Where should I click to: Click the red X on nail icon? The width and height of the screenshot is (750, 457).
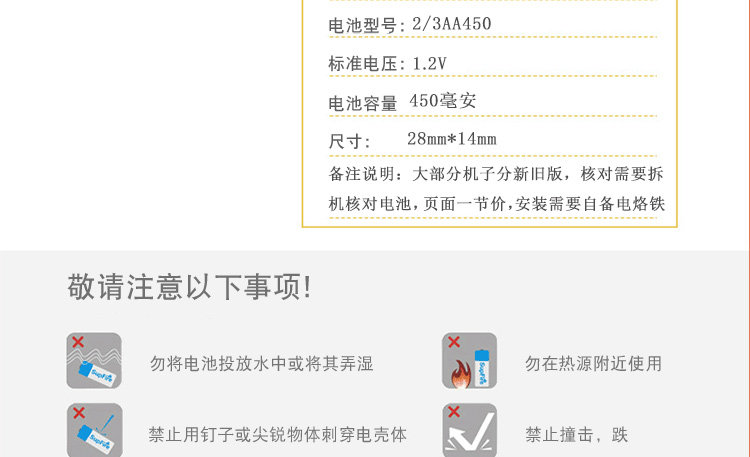click(78, 412)
